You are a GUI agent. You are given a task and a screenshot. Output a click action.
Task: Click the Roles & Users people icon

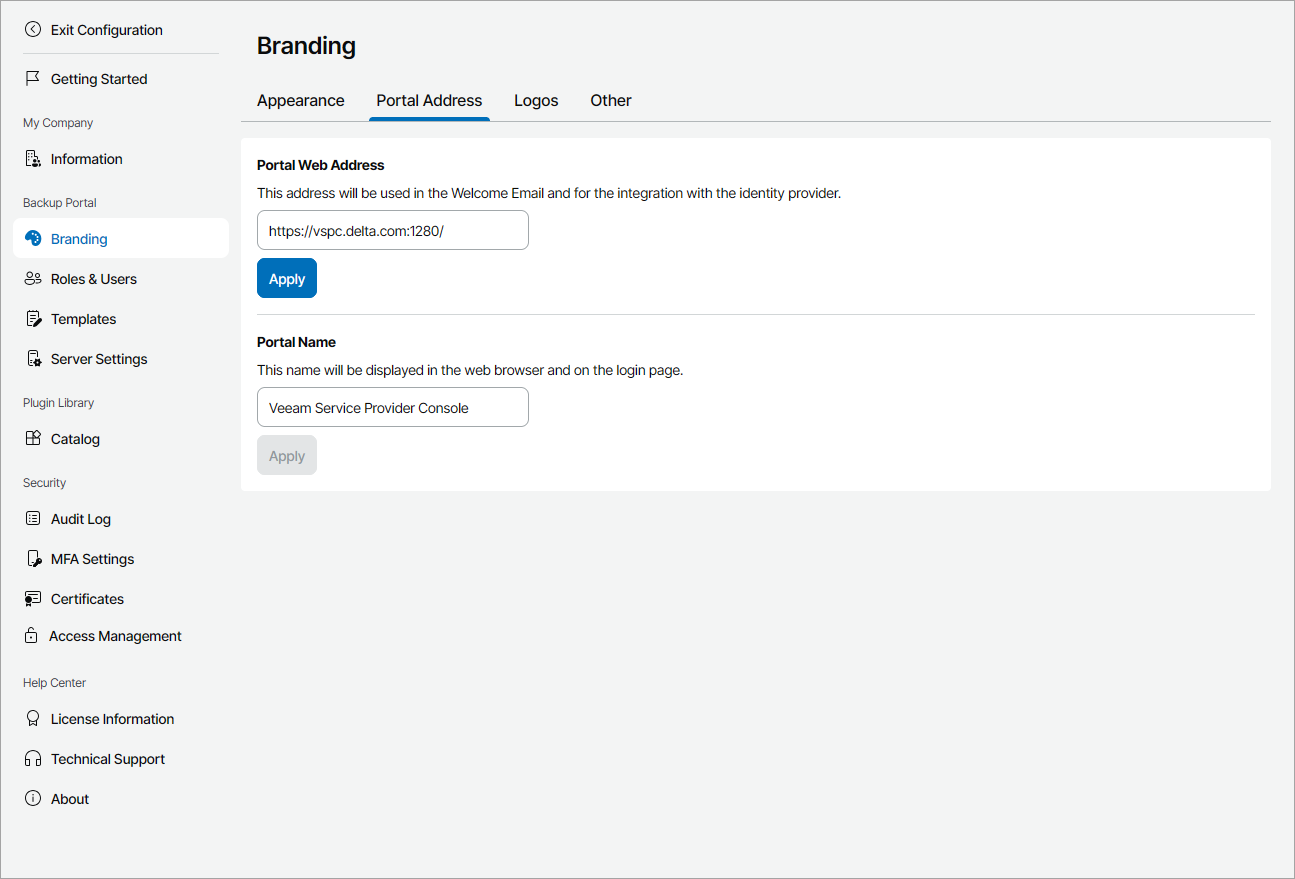pos(33,279)
